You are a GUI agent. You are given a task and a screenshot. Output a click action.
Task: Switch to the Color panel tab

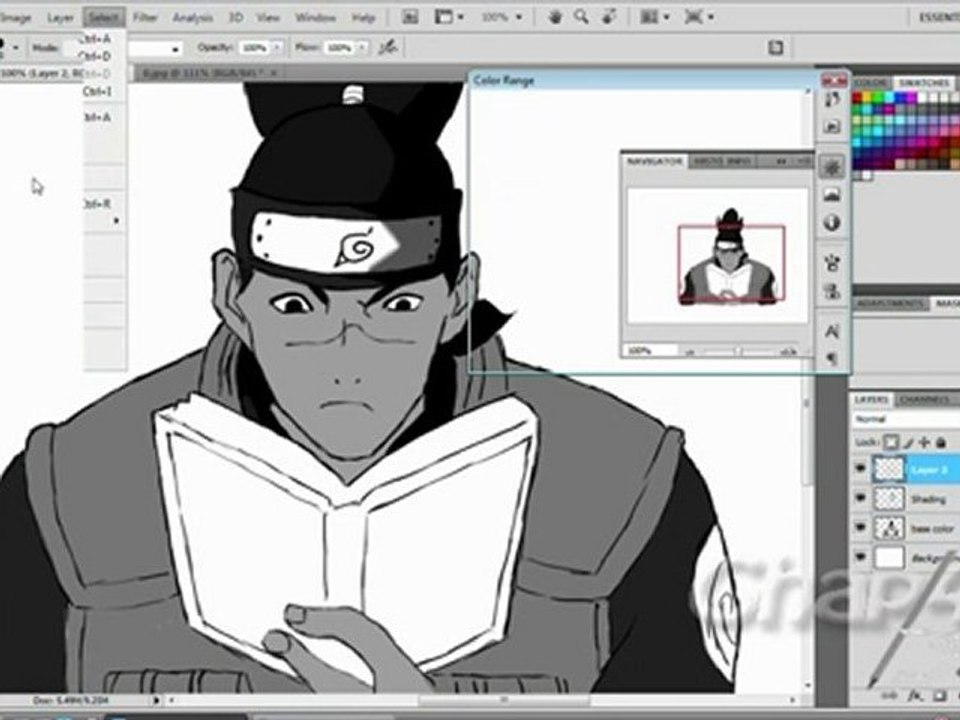tap(871, 83)
